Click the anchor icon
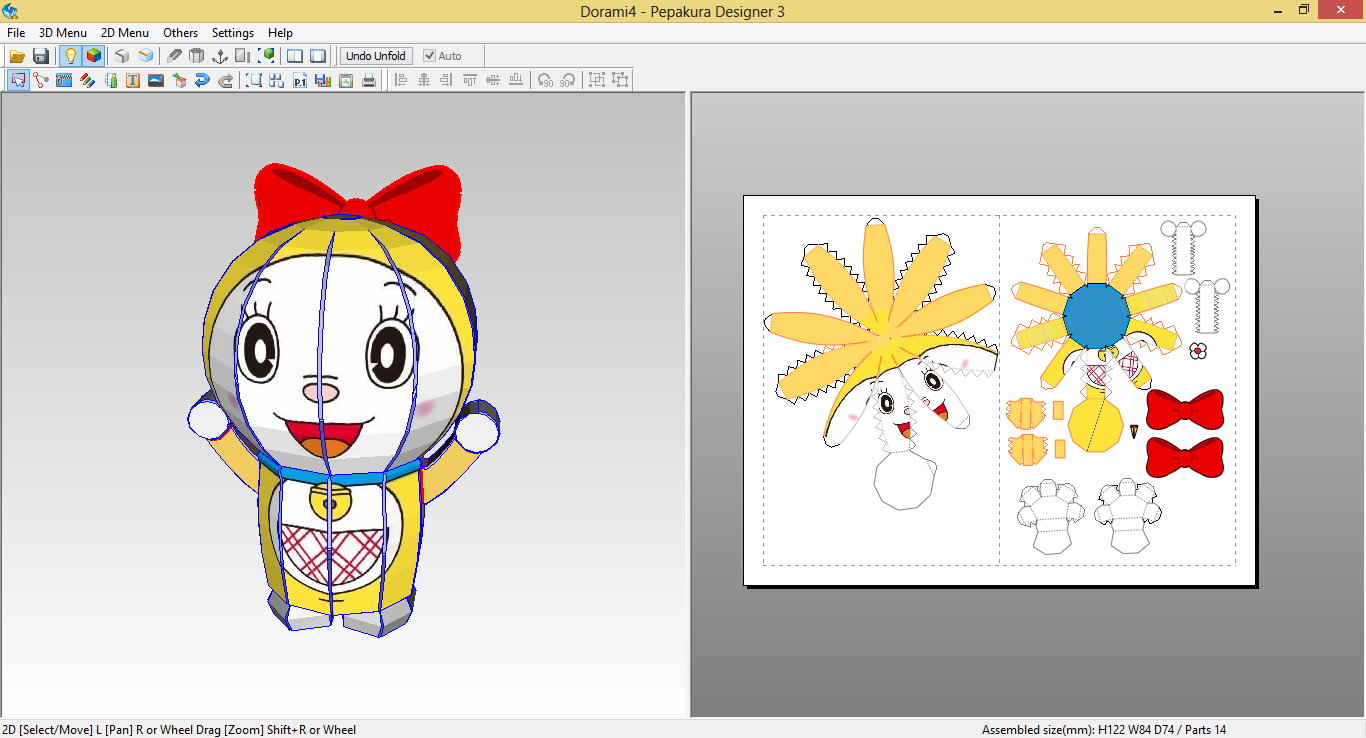The width and height of the screenshot is (1366, 738). [x=220, y=56]
